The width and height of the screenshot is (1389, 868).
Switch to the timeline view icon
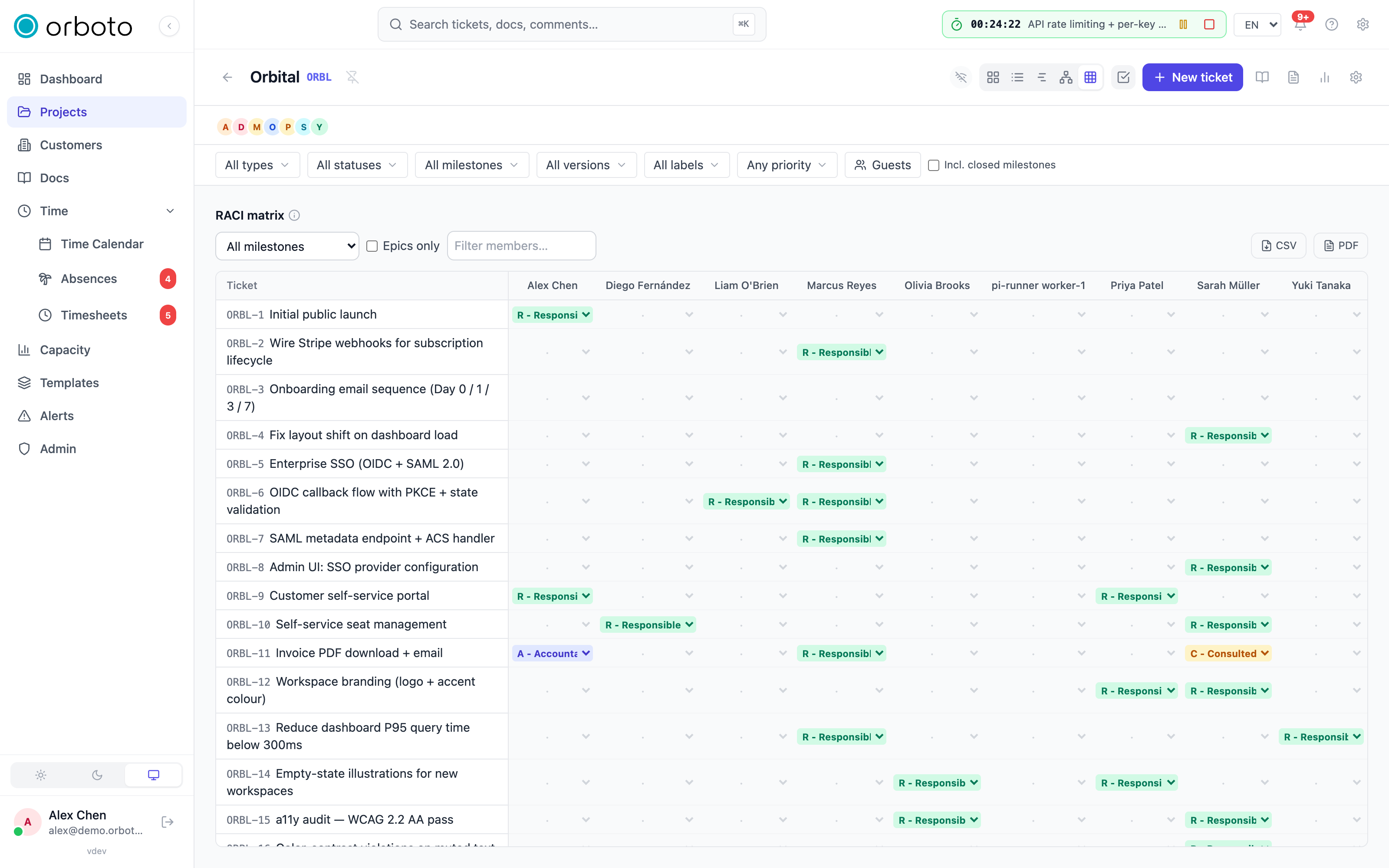[1042, 77]
